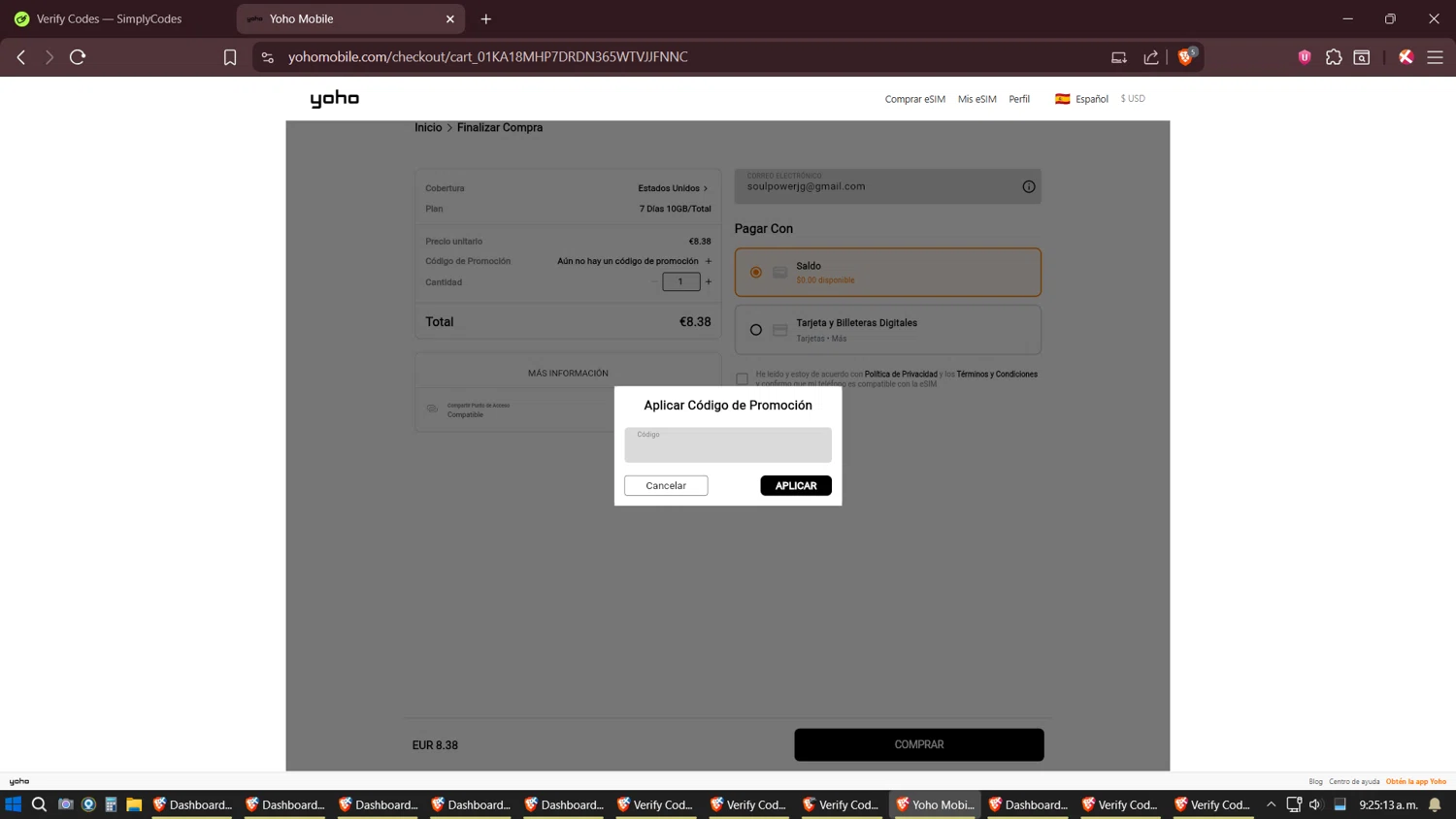Click the share icon in address bar
The image size is (1456, 819).
[x=1151, y=57]
